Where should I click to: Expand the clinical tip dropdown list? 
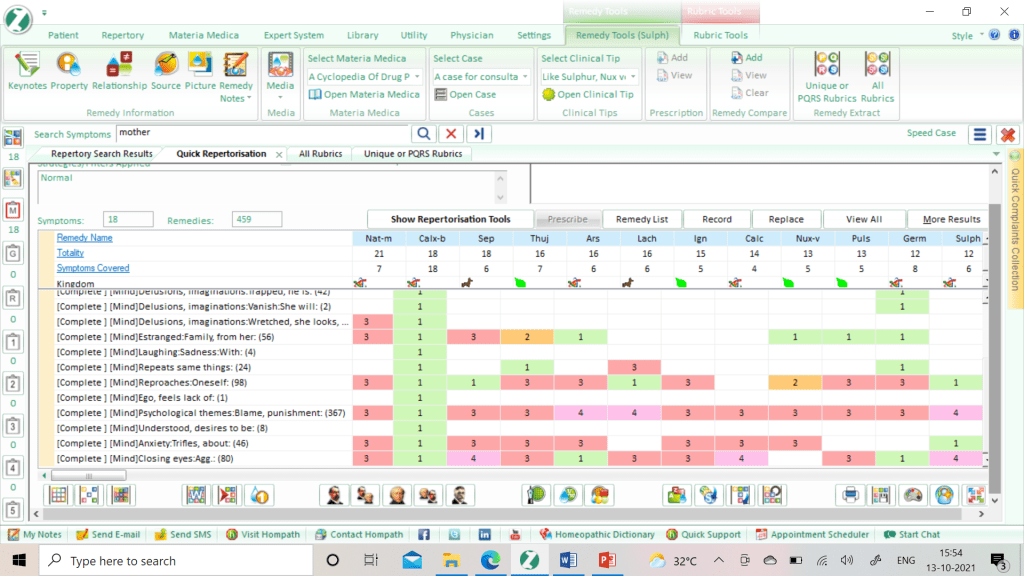click(x=635, y=77)
